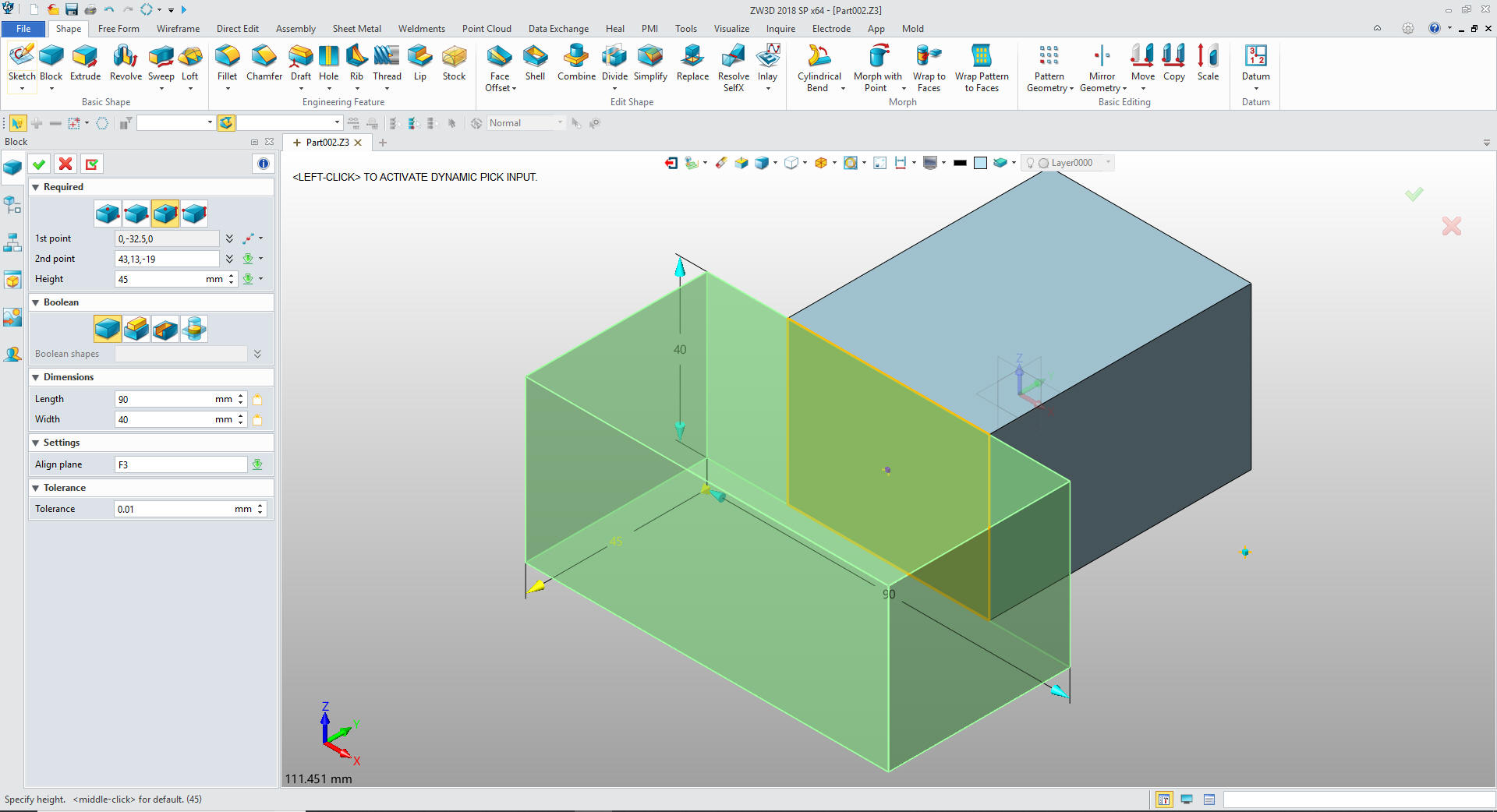Collapse the Required section
Image resolution: width=1497 pixels, height=812 pixels.
36,188
